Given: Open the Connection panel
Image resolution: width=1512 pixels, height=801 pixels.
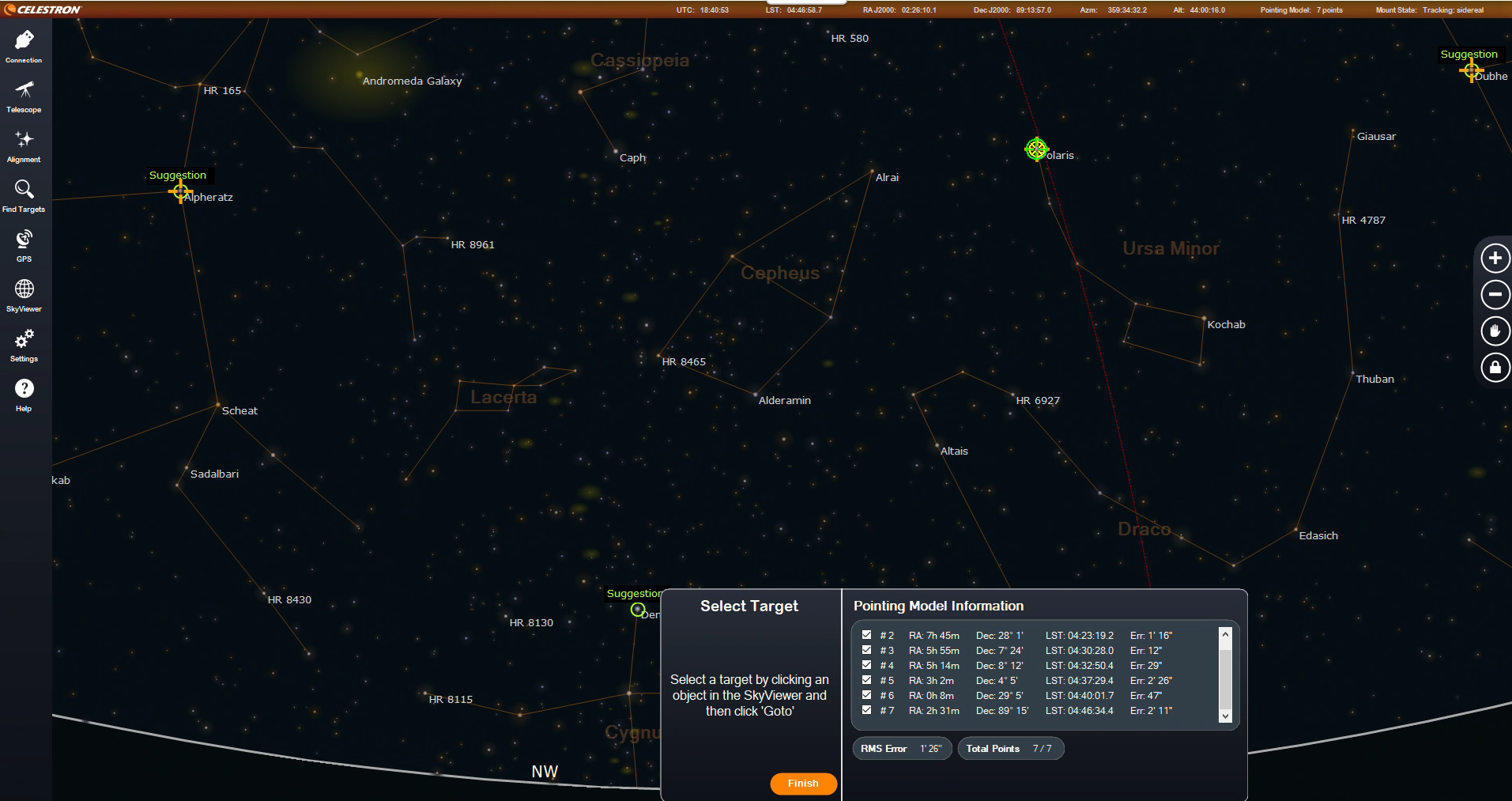Looking at the screenshot, I should 24,47.
